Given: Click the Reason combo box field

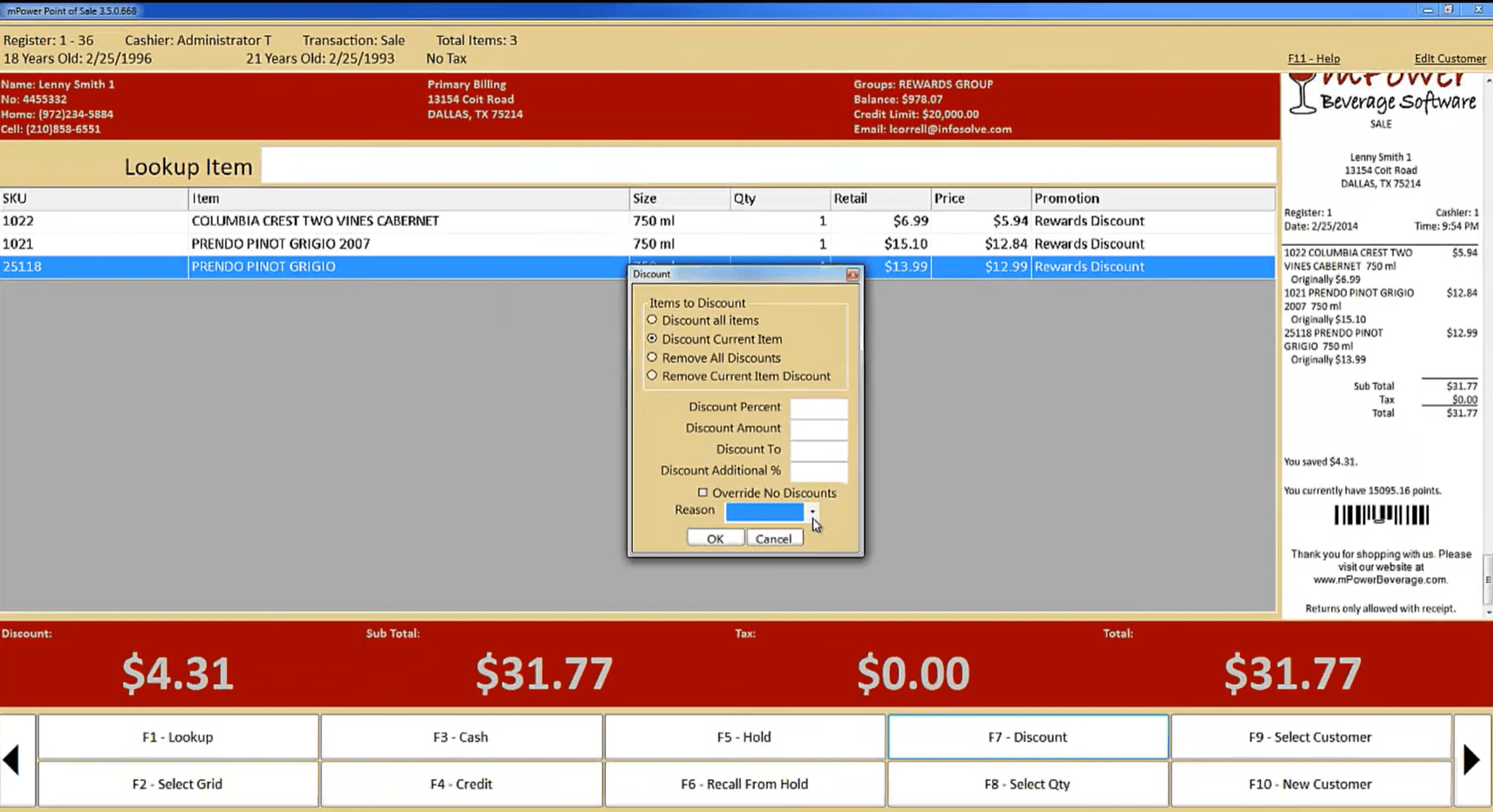Looking at the screenshot, I should tap(765, 512).
